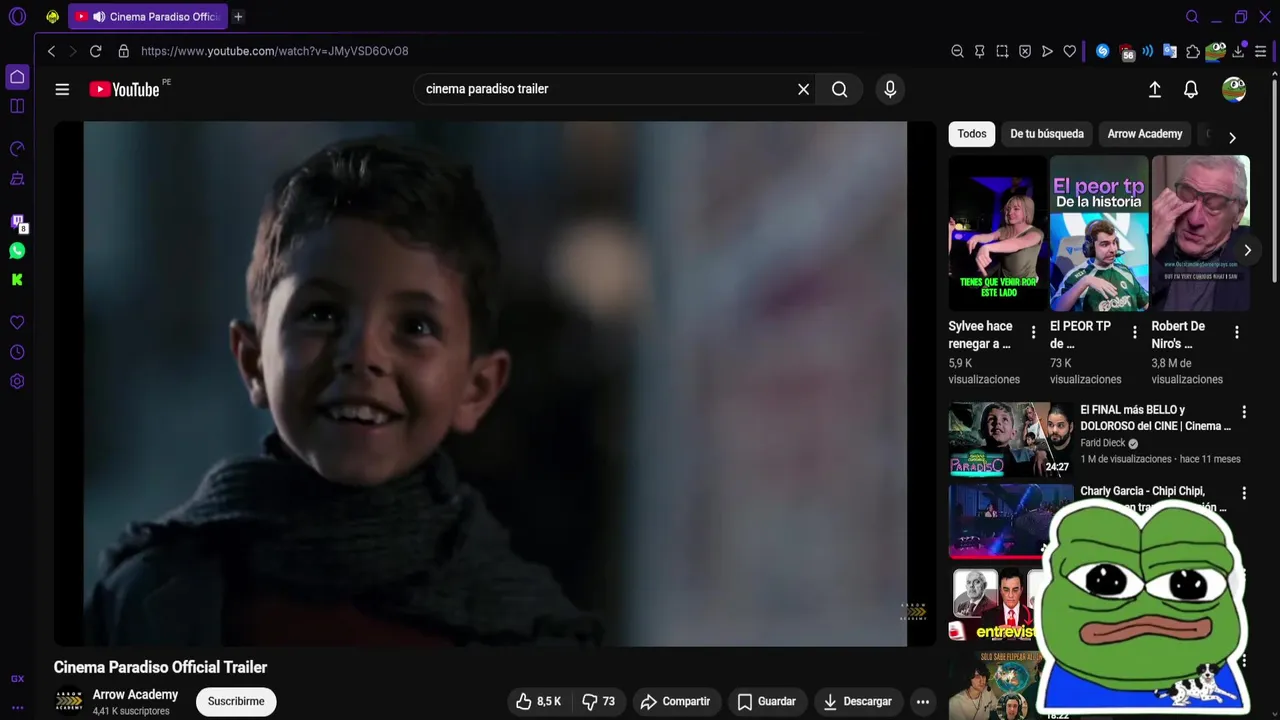Take a snapshot with the capture icon
The image size is (1280, 720).
(1002, 51)
